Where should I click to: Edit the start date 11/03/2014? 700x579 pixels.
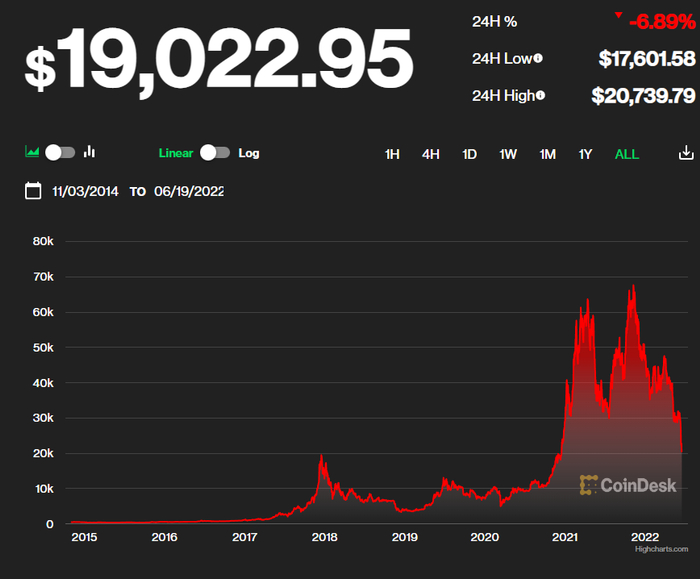tap(85, 192)
